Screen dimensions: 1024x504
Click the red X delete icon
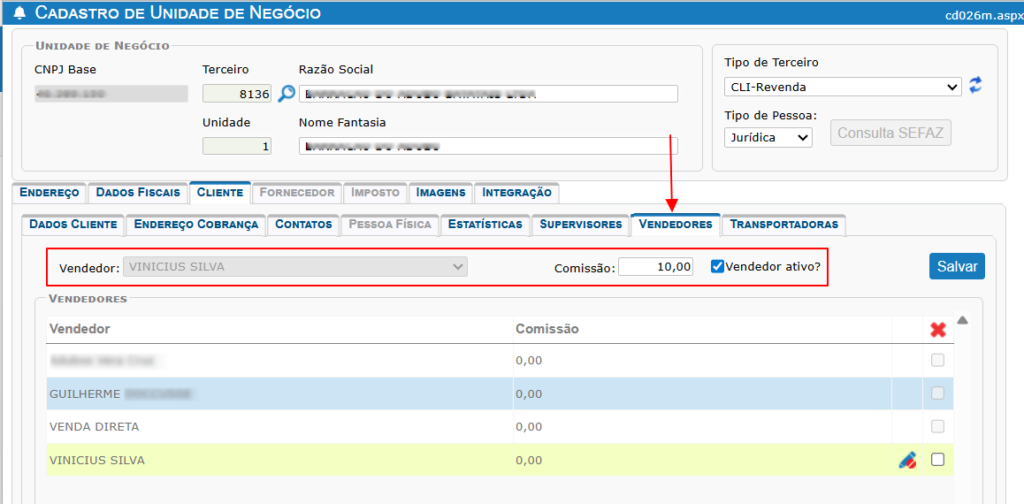pos(938,330)
